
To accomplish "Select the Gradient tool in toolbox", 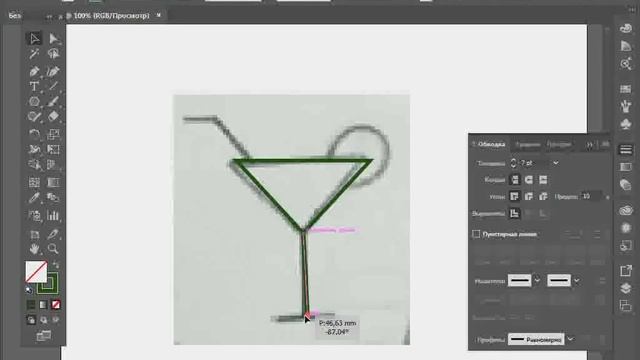I will point(53,182).
